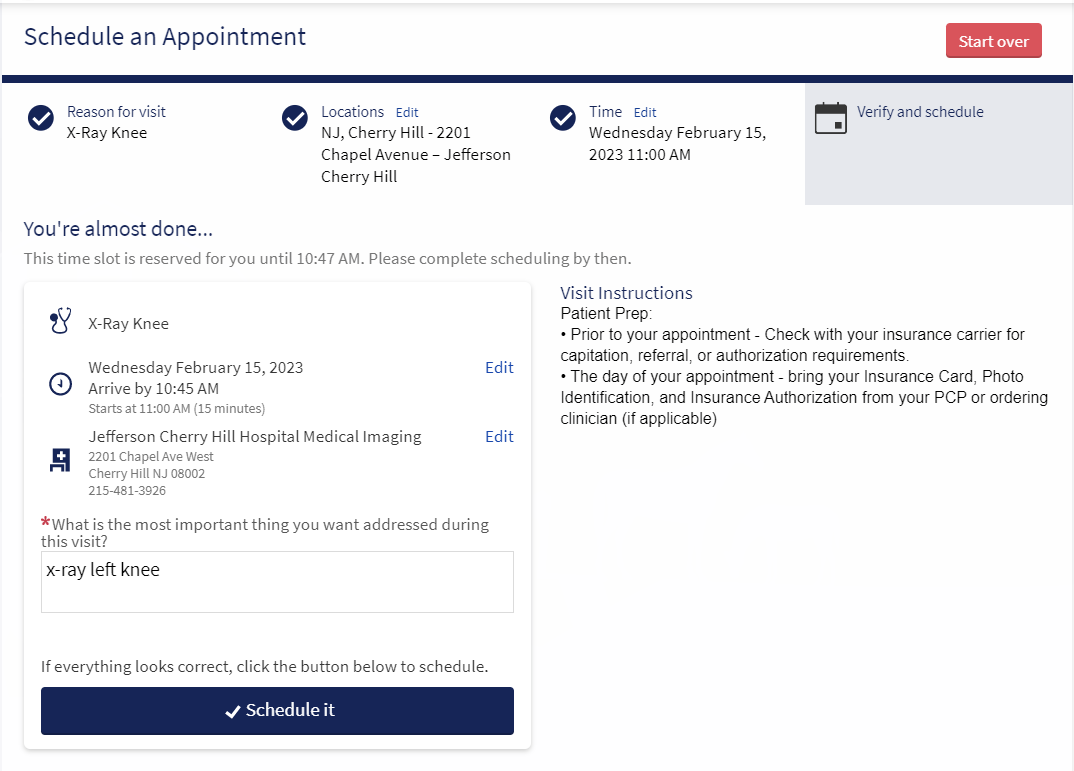The image size is (1074, 771).
Task: Click the clock icon beside appointment date
Action: (x=60, y=384)
